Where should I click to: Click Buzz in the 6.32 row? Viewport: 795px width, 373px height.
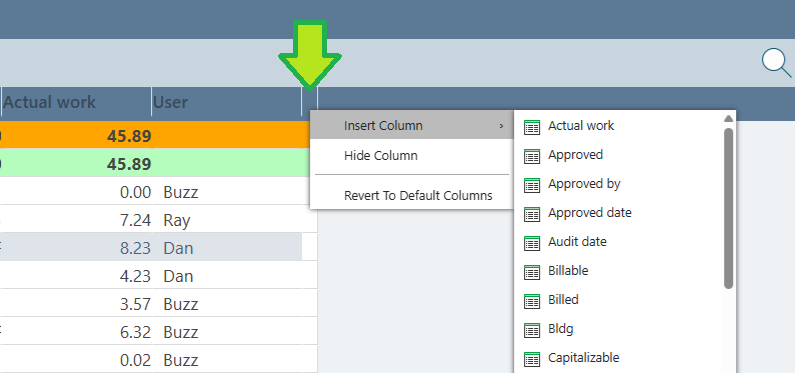[x=180, y=332]
